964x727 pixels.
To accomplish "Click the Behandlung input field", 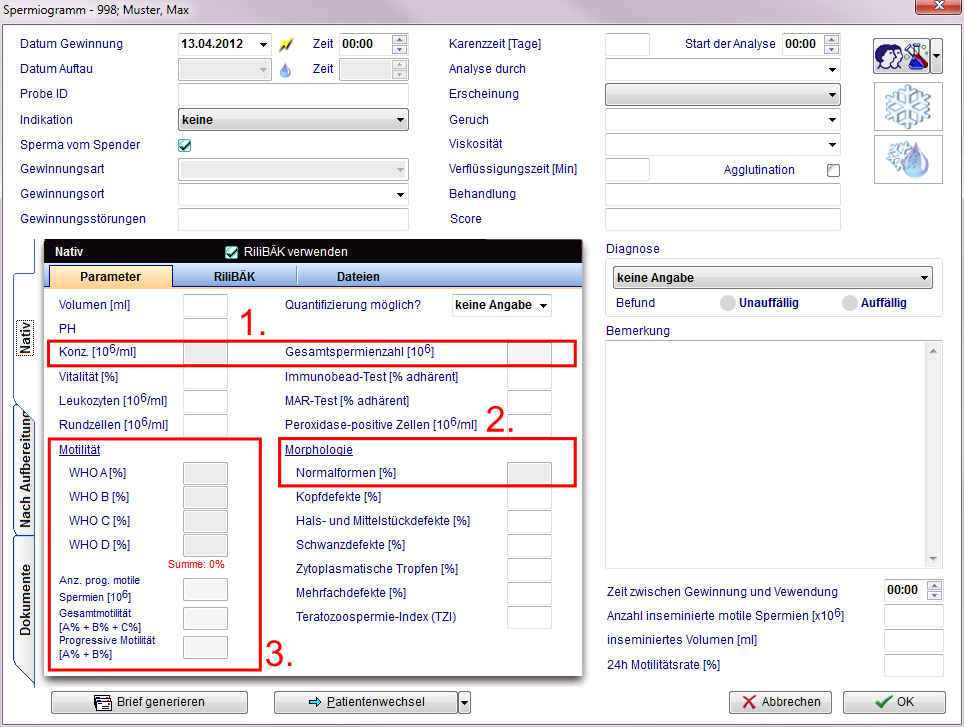I will (722, 195).
